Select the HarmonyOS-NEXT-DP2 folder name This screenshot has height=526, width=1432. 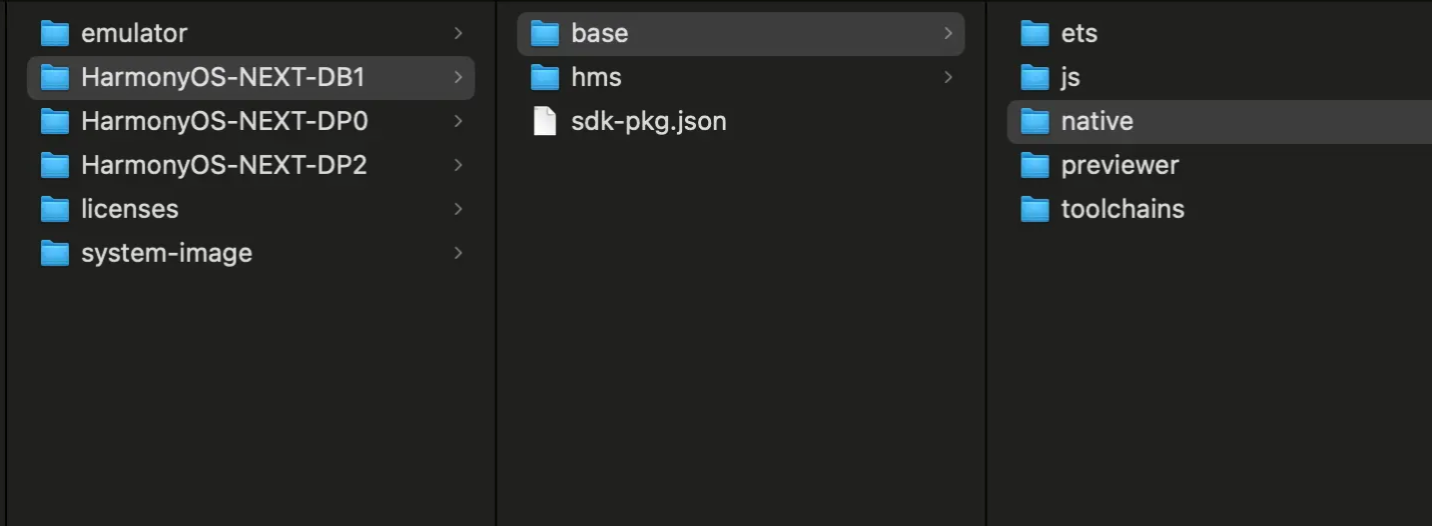click(x=224, y=166)
